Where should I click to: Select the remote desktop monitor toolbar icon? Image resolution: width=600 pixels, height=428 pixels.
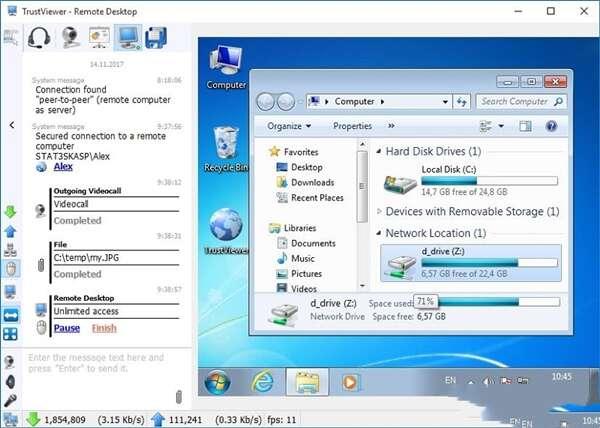tap(128, 37)
